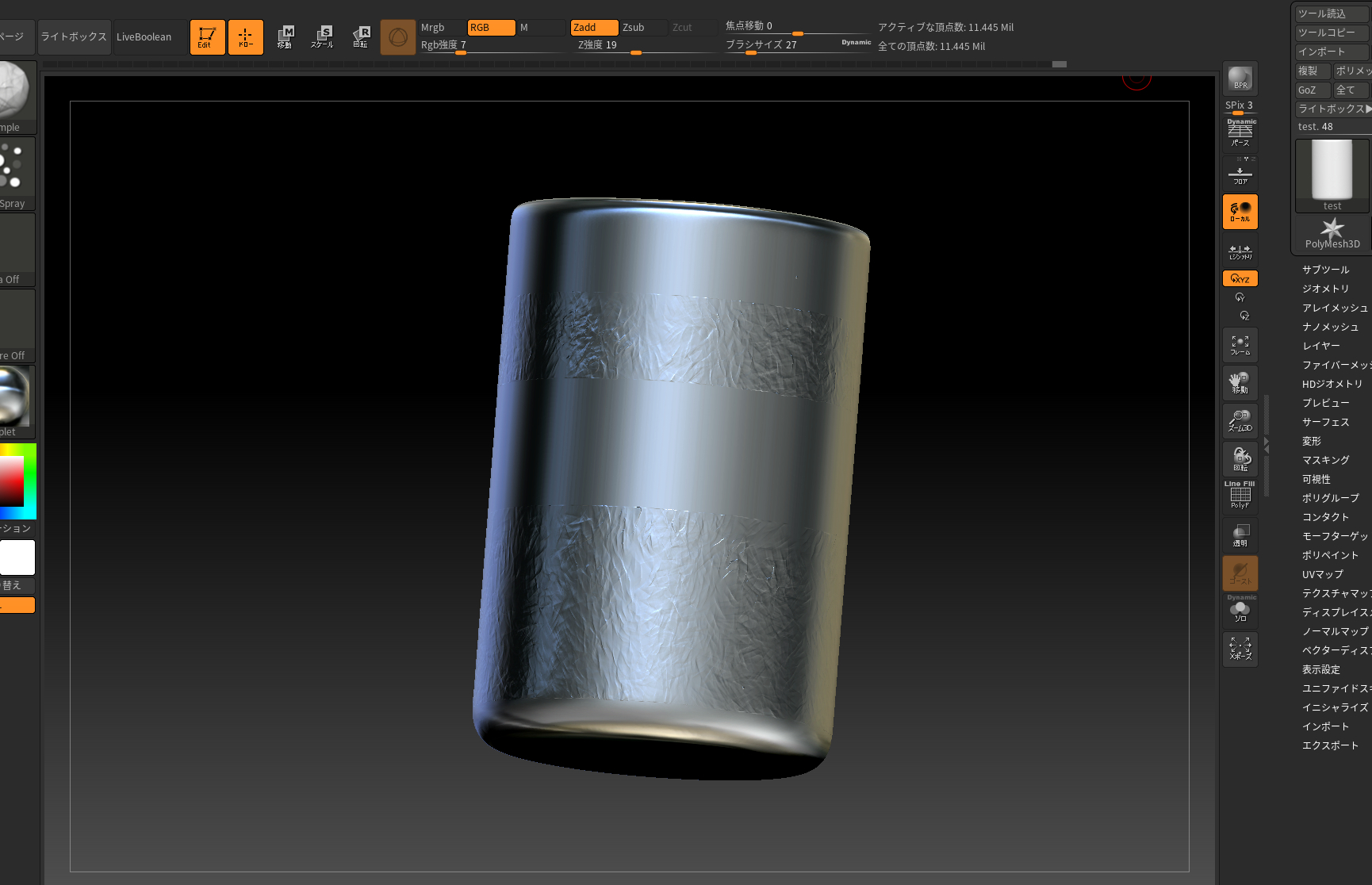Open the current brush thumbnail picker
The image size is (1372, 885).
pos(16,97)
